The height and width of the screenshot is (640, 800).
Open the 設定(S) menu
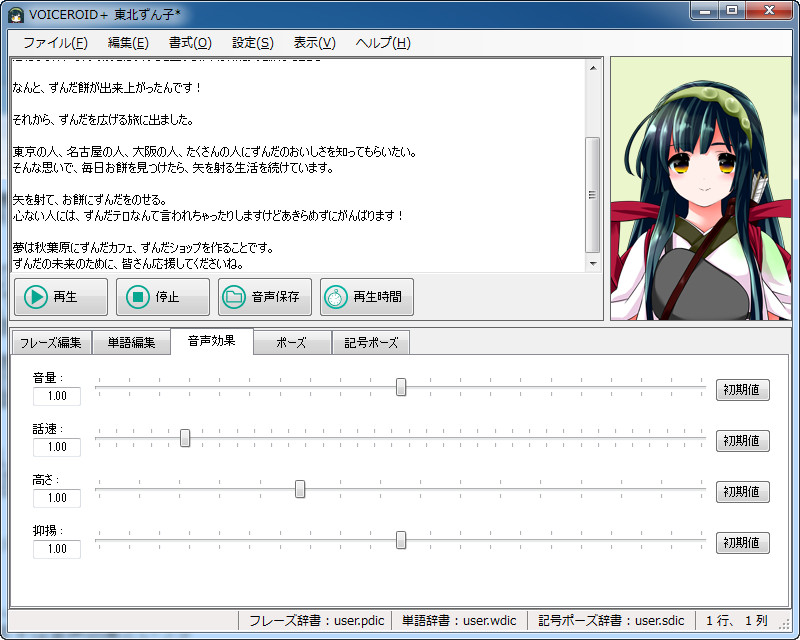(x=253, y=43)
